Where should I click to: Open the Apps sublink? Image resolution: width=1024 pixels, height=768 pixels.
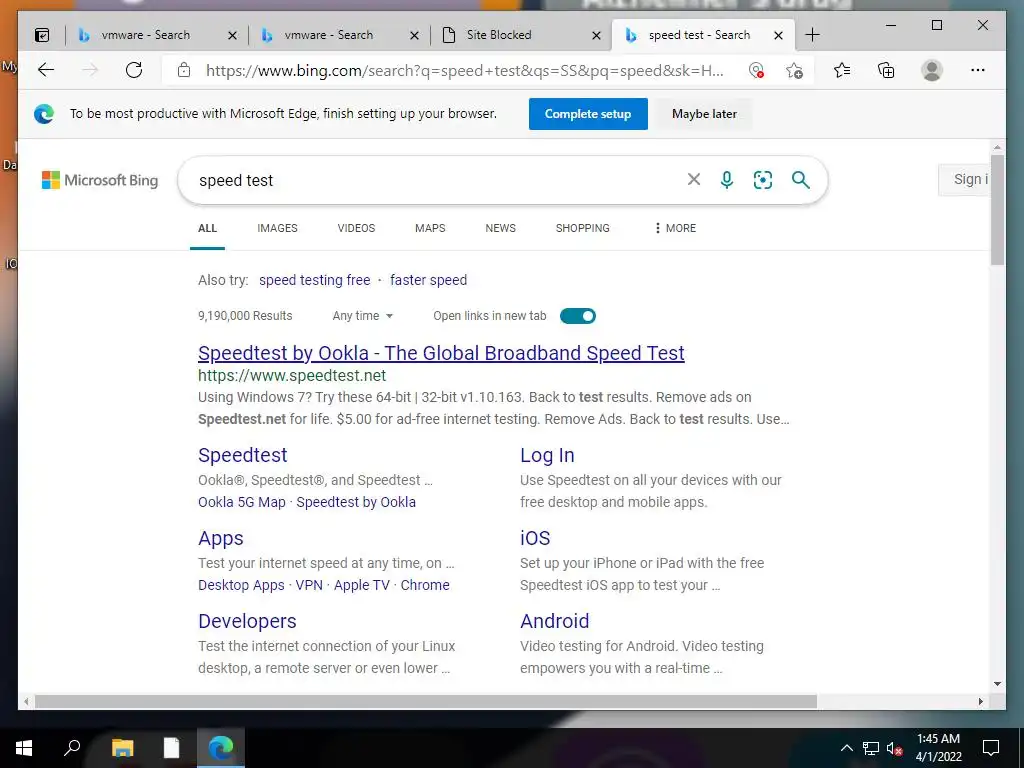coord(221,538)
